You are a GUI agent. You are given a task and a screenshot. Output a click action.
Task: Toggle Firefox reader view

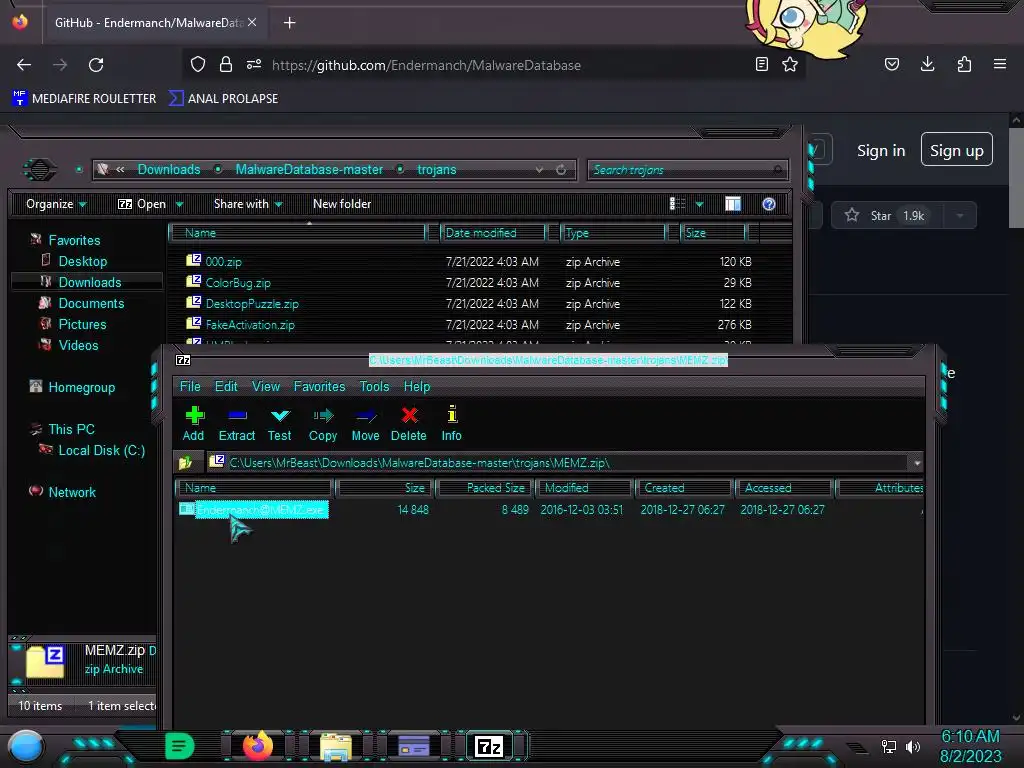coord(761,64)
